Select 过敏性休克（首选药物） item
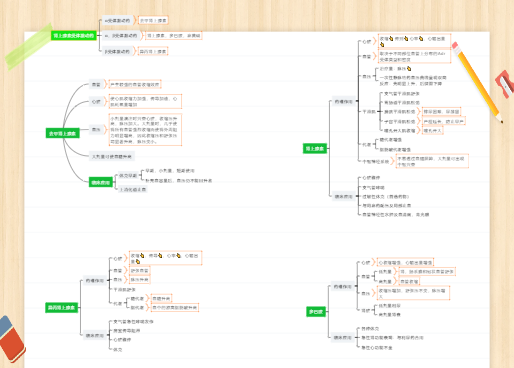The width and height of the screenshot is (514, 368). 386,197
